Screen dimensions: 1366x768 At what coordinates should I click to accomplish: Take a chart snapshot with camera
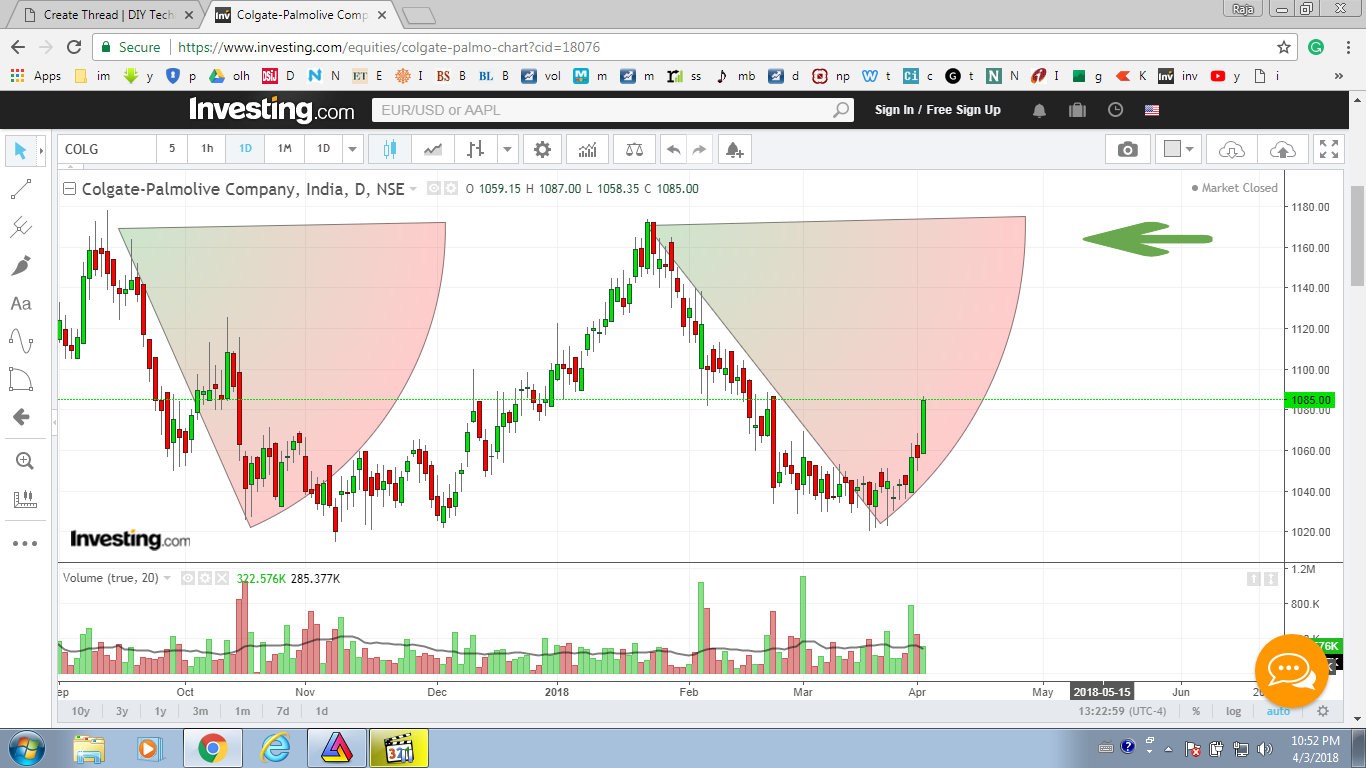click(x=1128, y=149)
